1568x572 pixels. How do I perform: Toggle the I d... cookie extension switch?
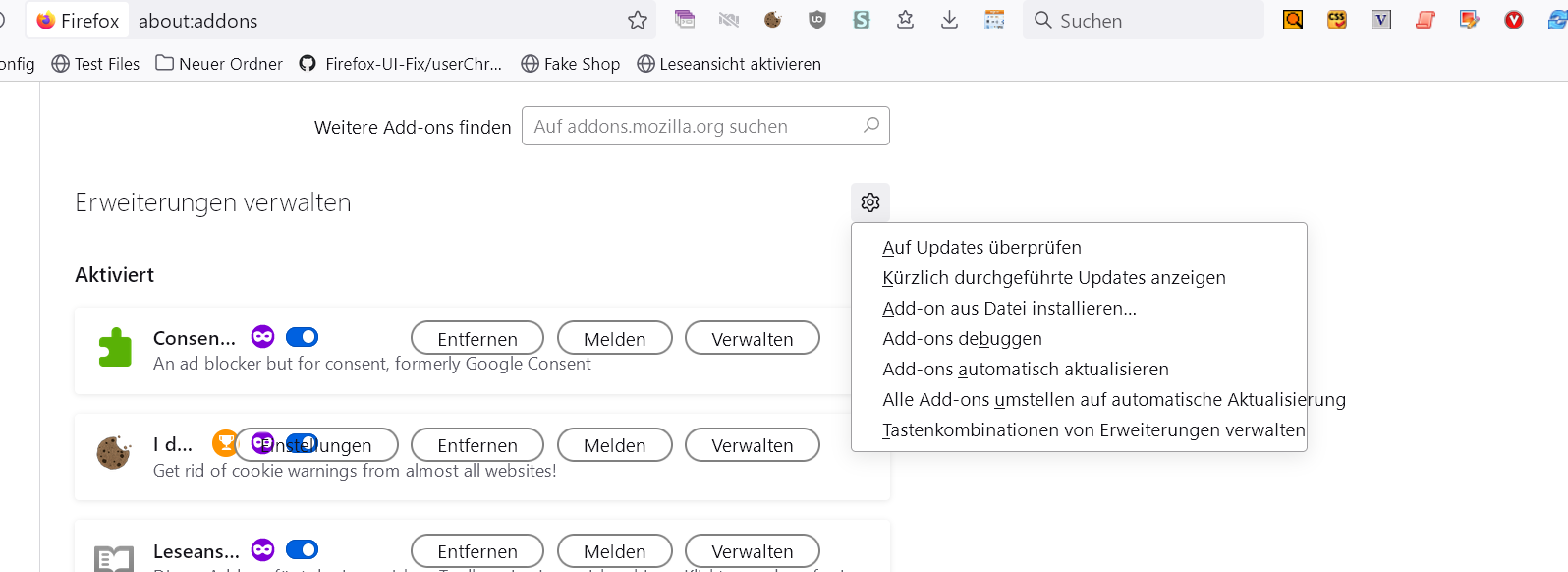coord(304,443)
